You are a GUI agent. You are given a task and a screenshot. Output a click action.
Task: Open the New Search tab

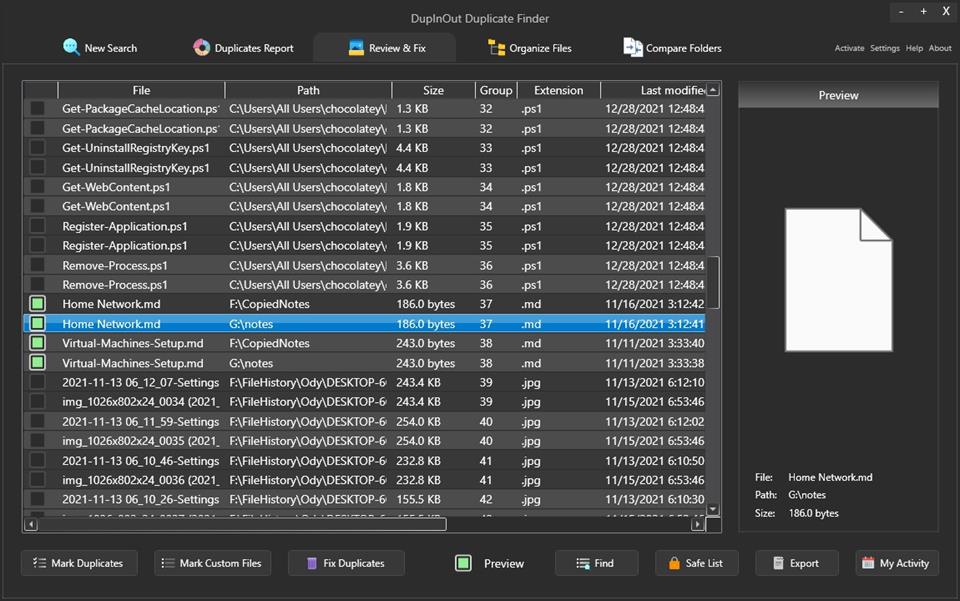point(100,48)
